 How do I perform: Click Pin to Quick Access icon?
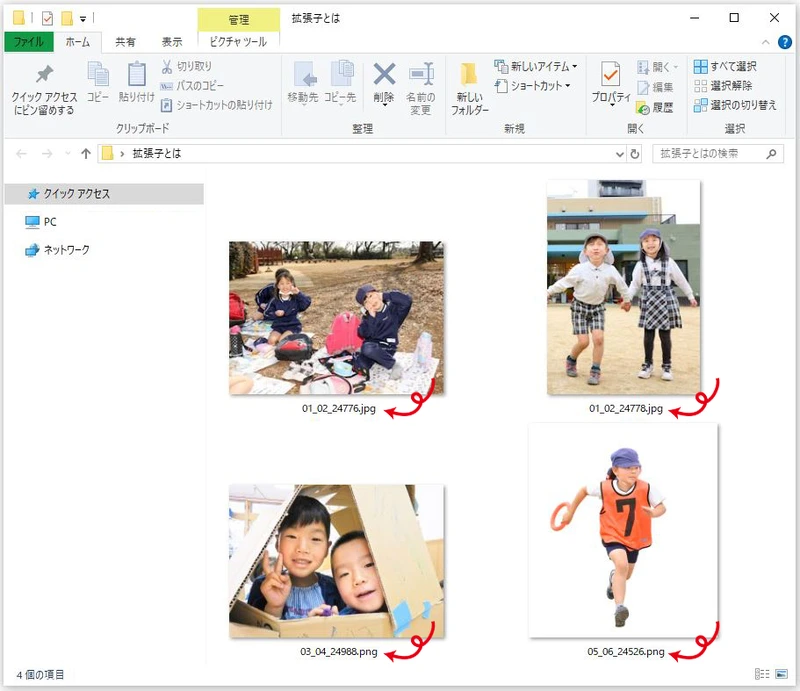(43, 77)
